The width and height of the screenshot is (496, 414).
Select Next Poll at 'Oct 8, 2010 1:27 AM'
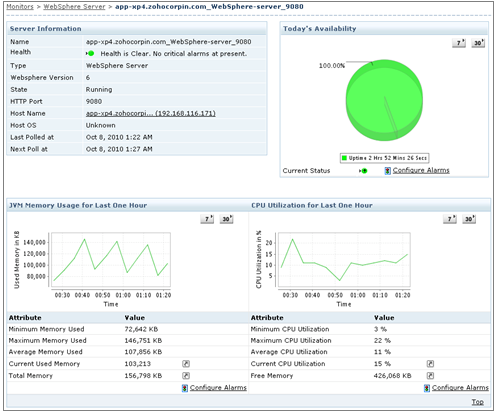point(119,149)
